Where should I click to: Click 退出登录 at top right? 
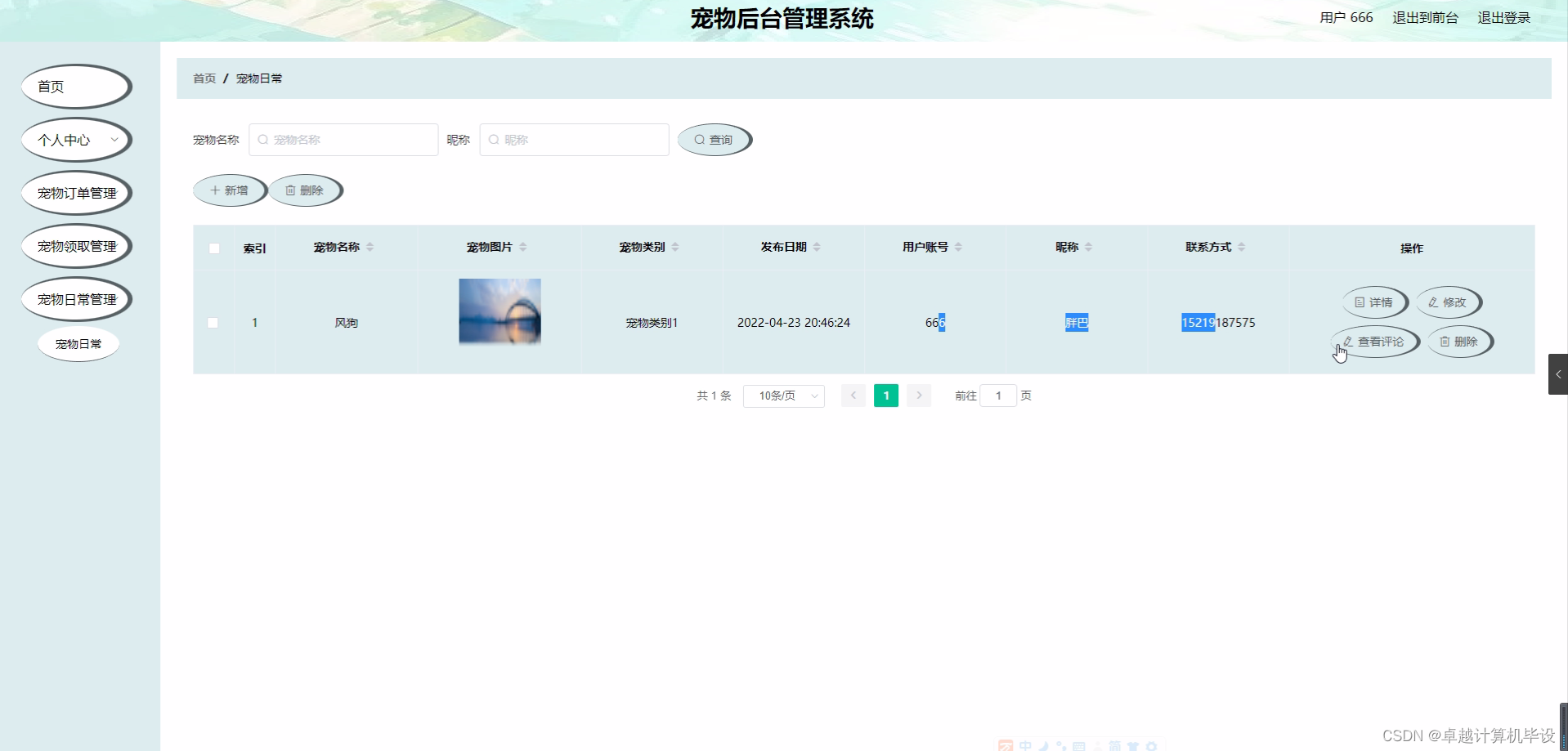click(x=1504, y=16)
